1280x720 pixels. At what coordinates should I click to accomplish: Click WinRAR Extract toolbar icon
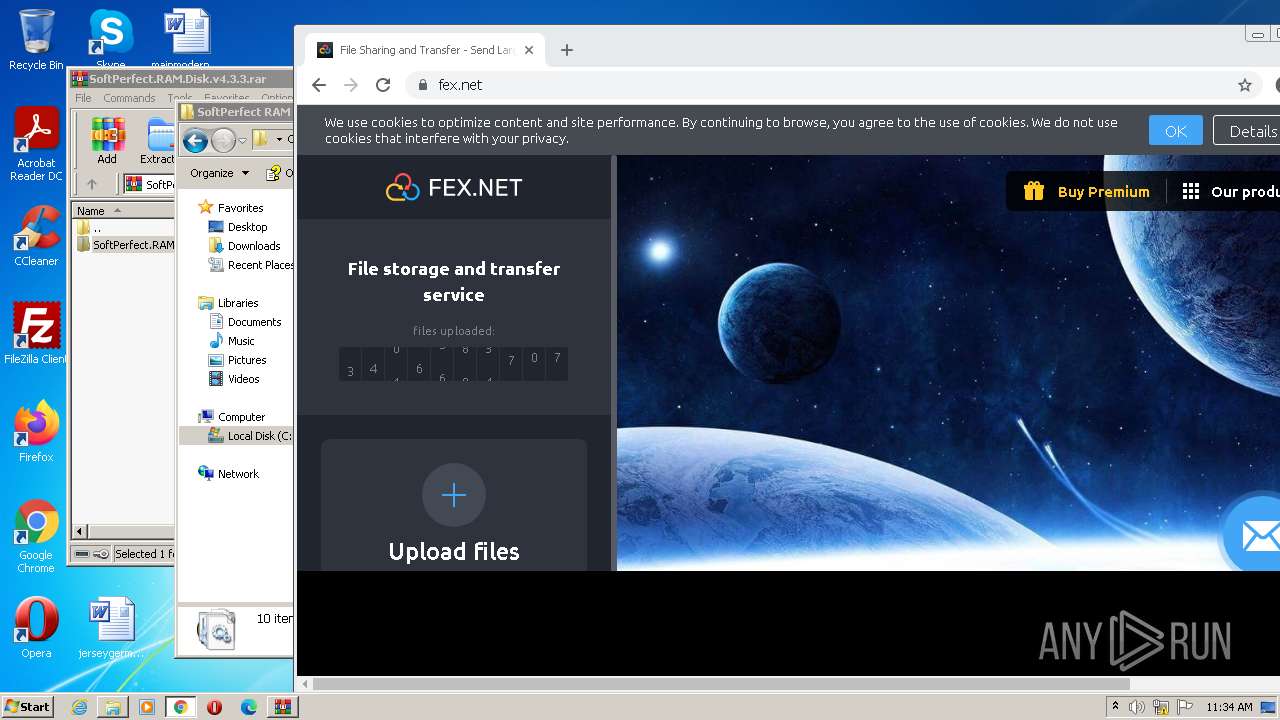(157, 140)
